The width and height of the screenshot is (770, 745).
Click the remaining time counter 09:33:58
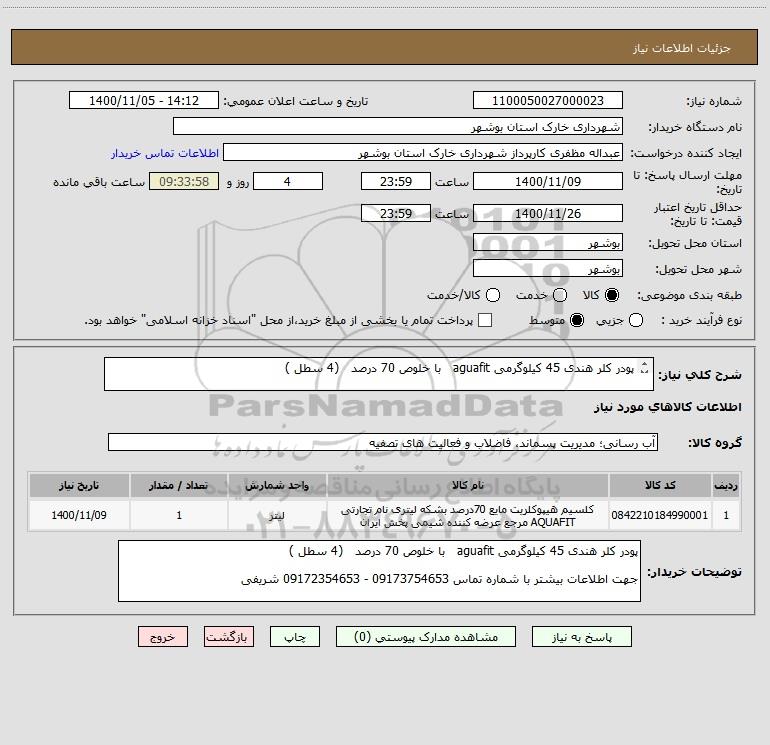[184, 181]
